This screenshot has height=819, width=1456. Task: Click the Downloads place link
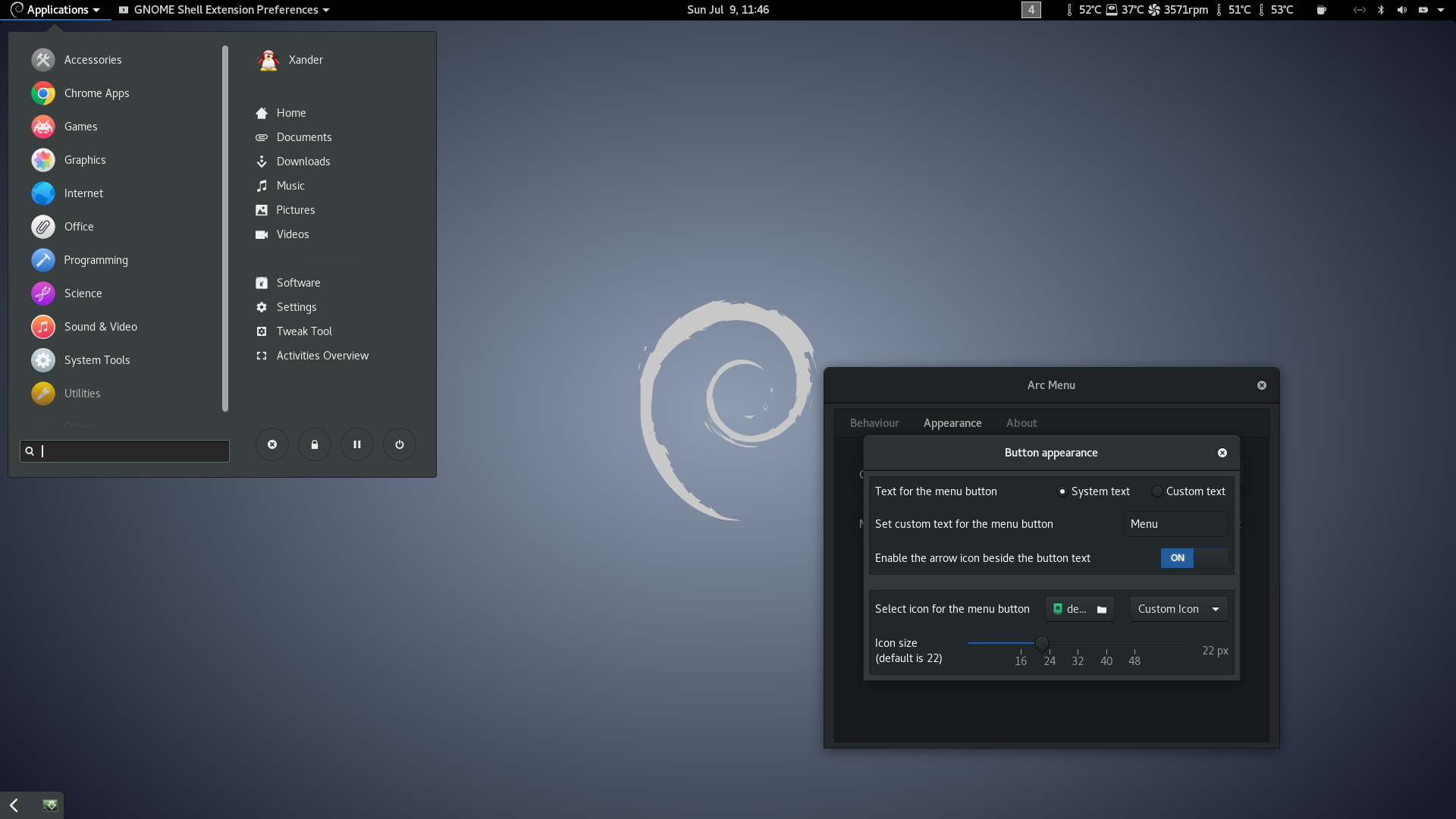(303, 162)
